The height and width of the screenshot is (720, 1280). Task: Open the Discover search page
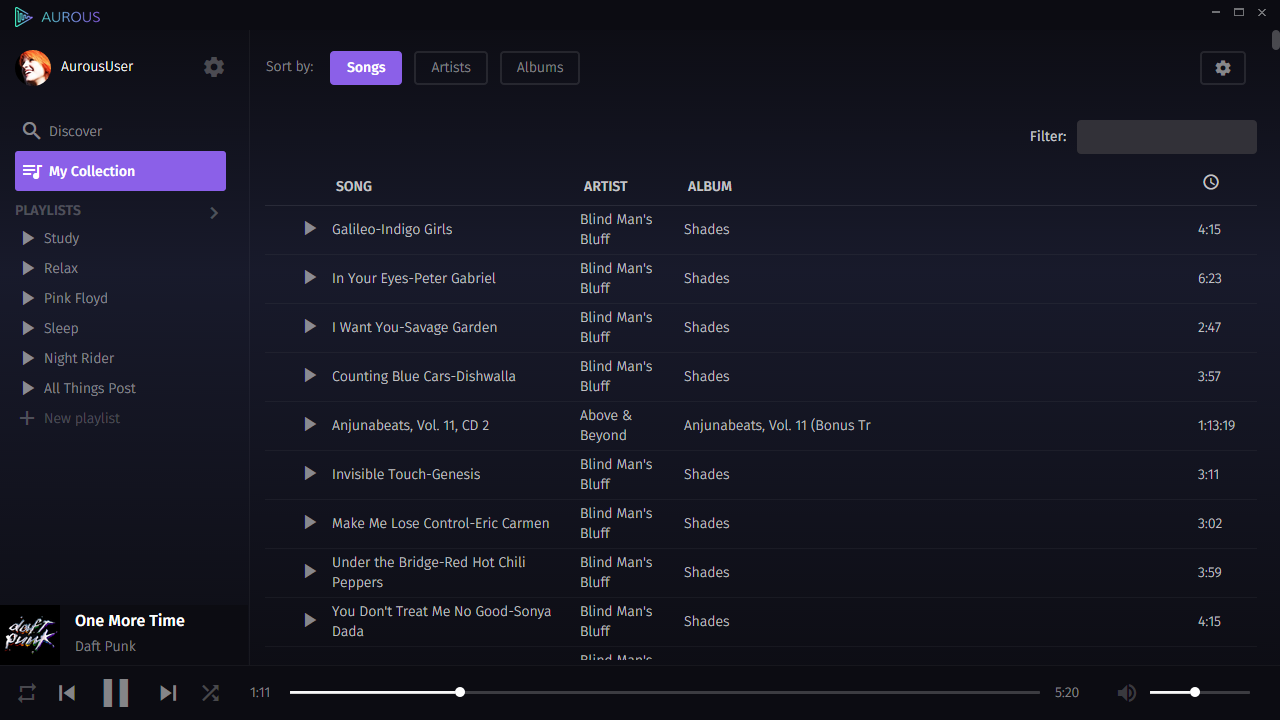pos(75,131)
